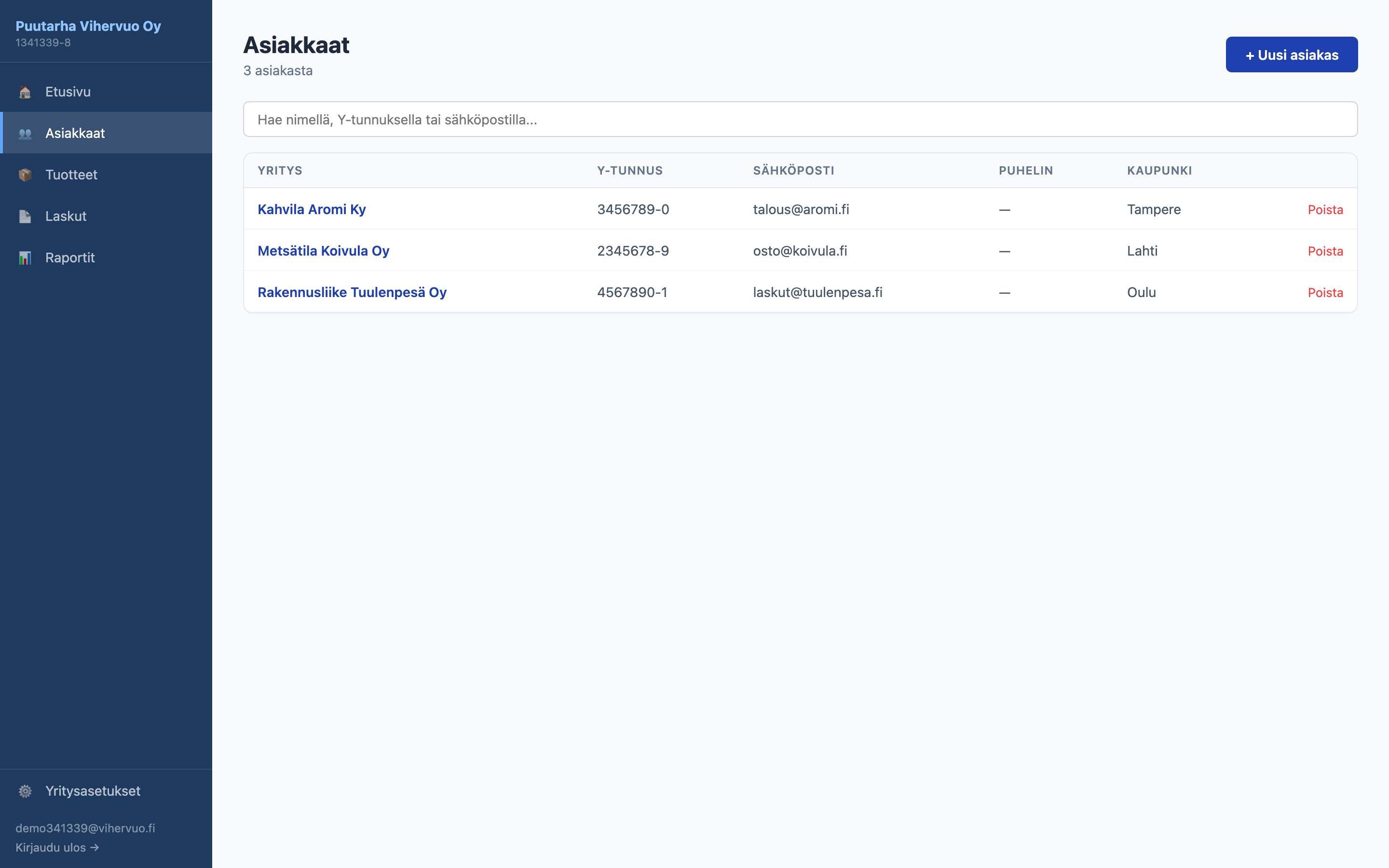Click the people icon beside Asiakkaat
Viewport: 1389px width, 868px height.
(25, 133)
